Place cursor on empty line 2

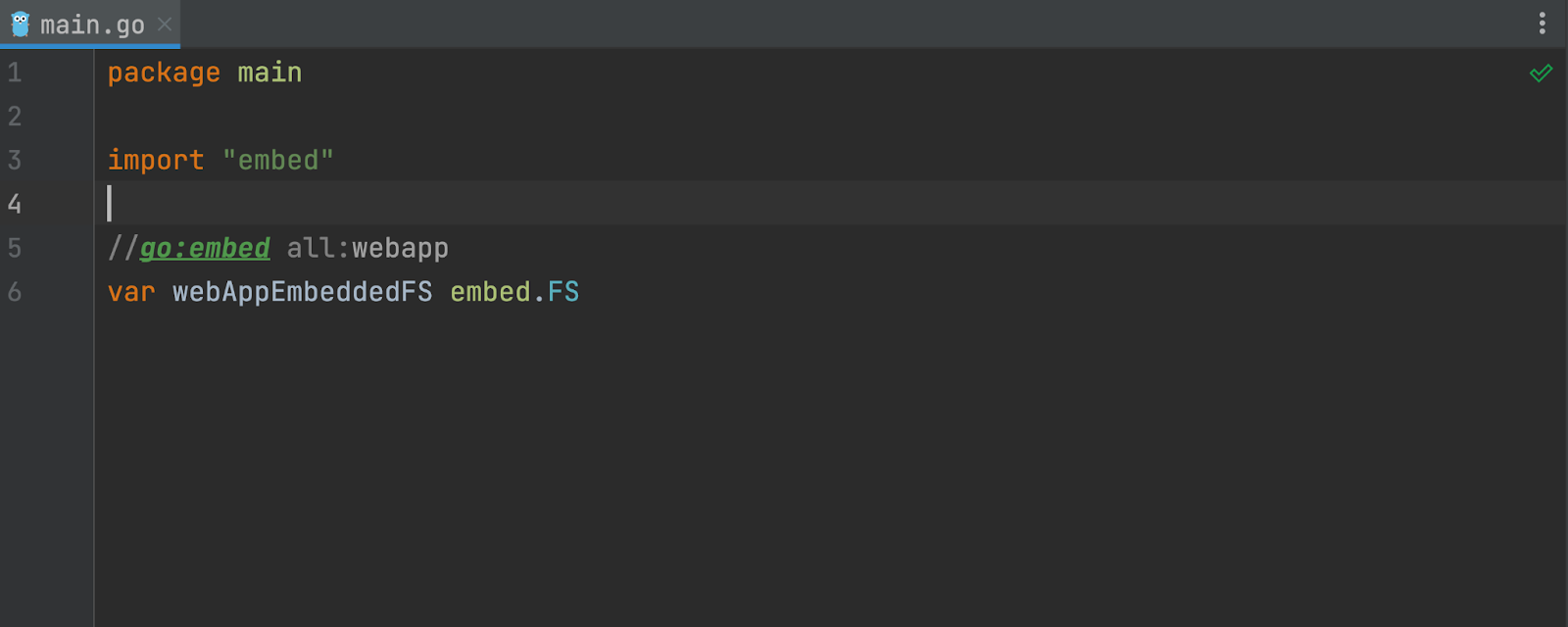coord(829,117)
